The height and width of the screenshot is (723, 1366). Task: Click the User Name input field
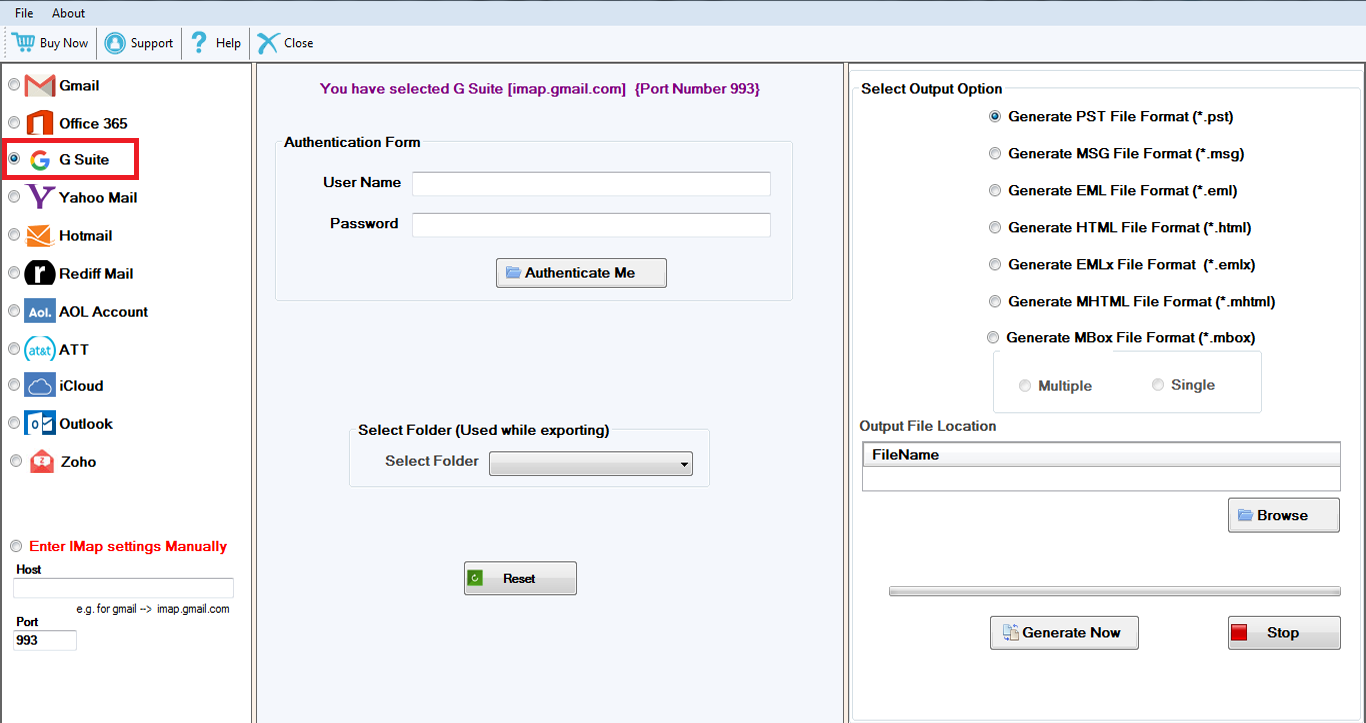pos(591,184)
